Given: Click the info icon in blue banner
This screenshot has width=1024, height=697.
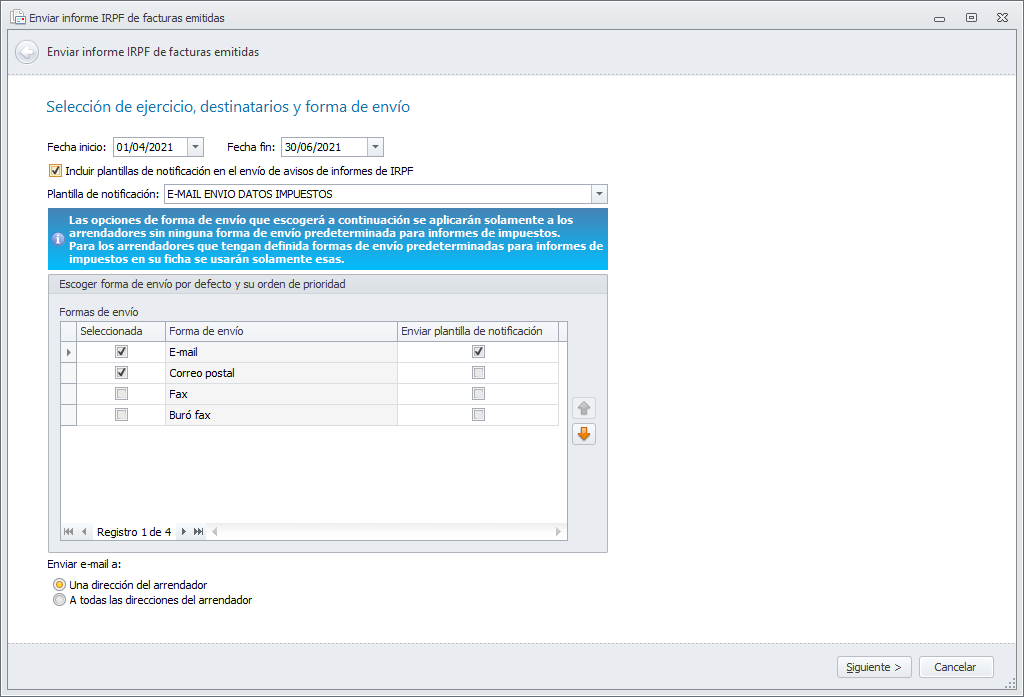Looking at the screenshot, I should point(58,239).
